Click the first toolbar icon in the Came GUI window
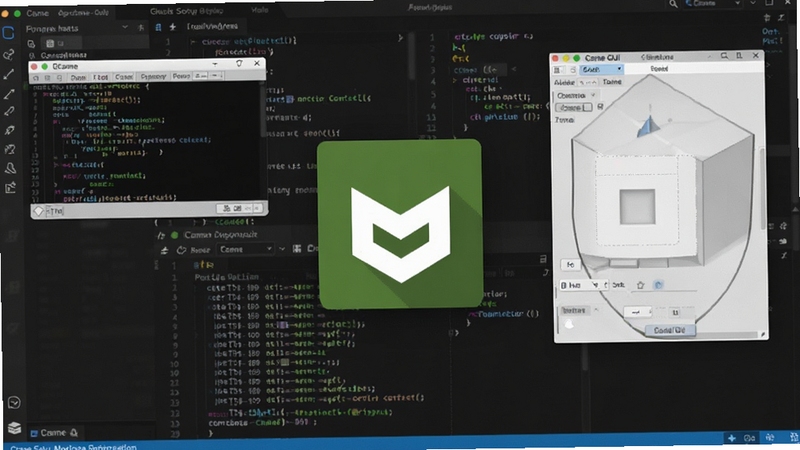Screen dimensions: 800x450 pos(558,70)
